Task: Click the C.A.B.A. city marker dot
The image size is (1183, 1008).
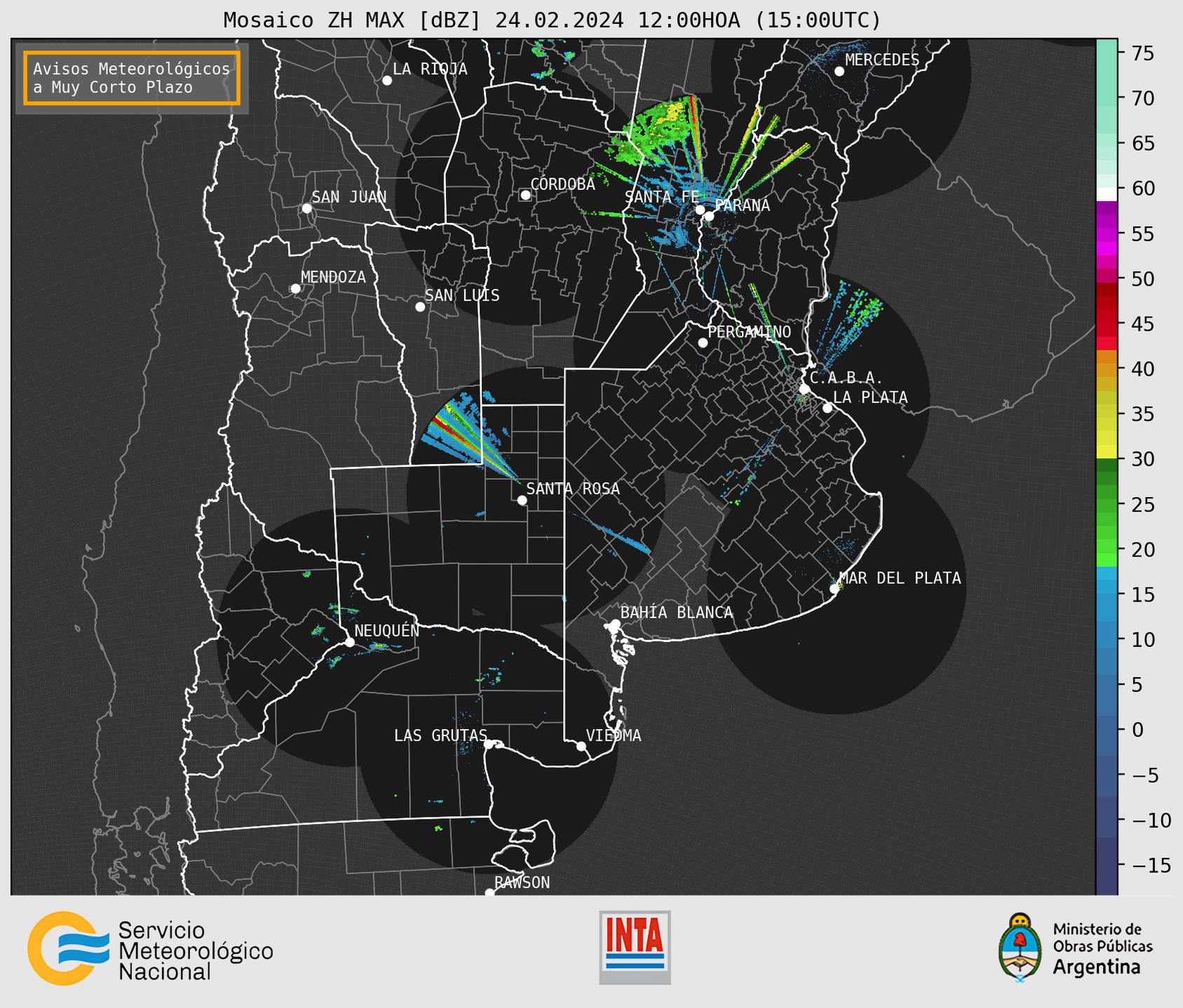Action: click(x=805, y=389)
